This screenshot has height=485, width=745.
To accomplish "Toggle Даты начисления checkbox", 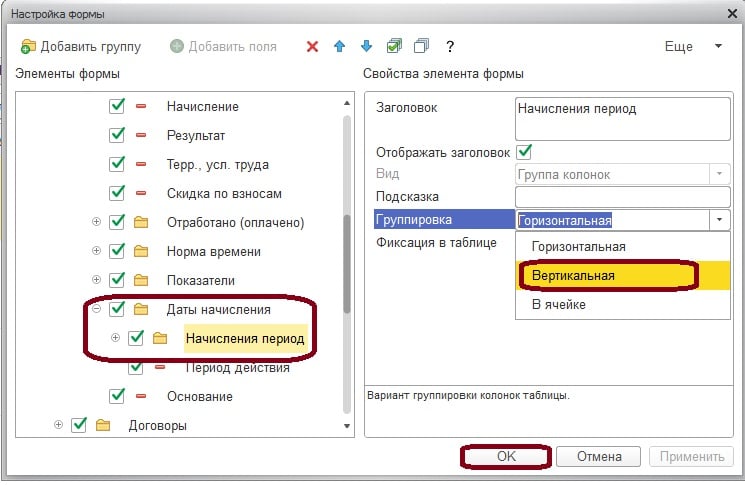I will 117,309.
